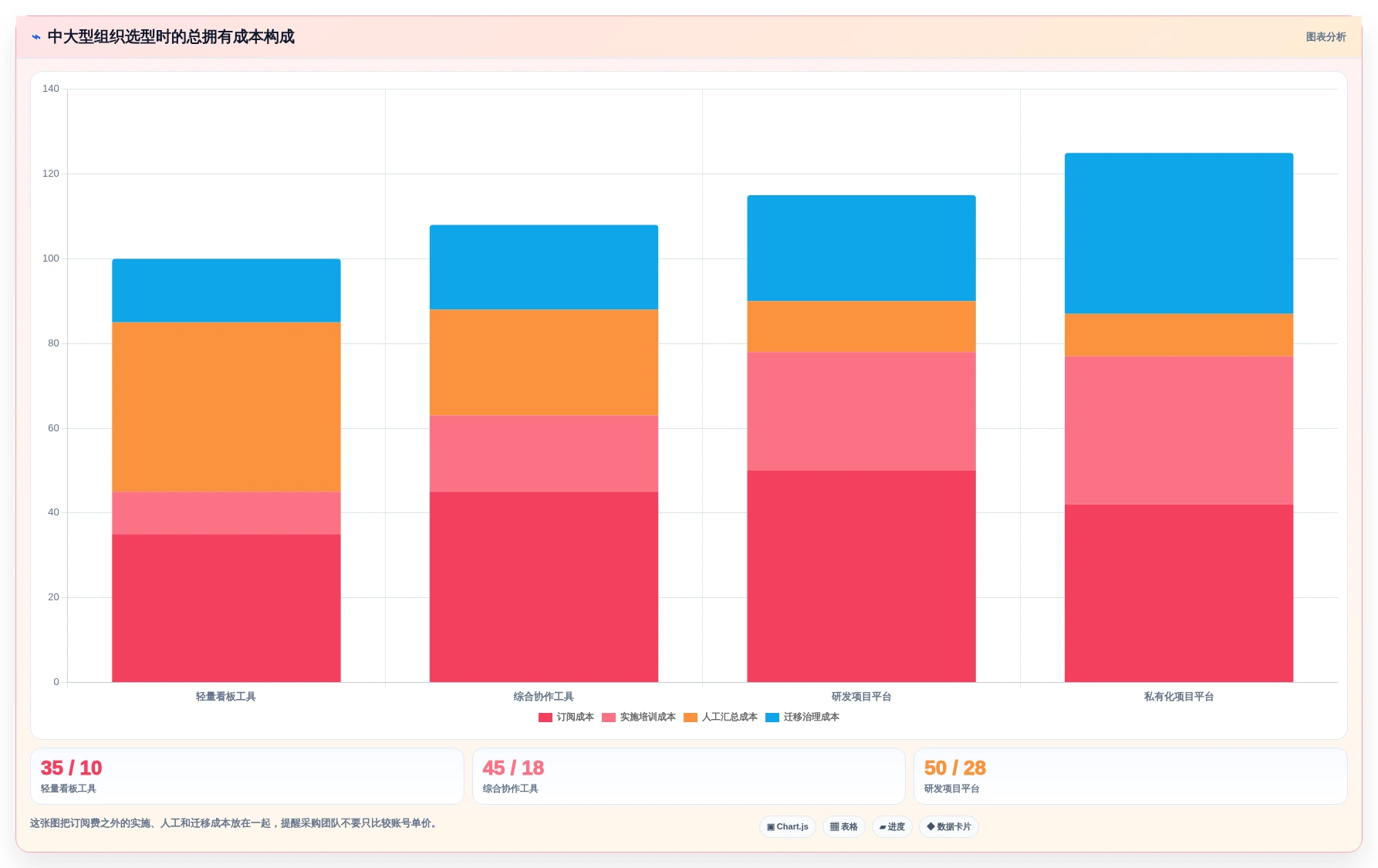Select the 45 / 18 综合协作工具 card
The height and width of the screenshot is (868, 1378).
(688, 776)
